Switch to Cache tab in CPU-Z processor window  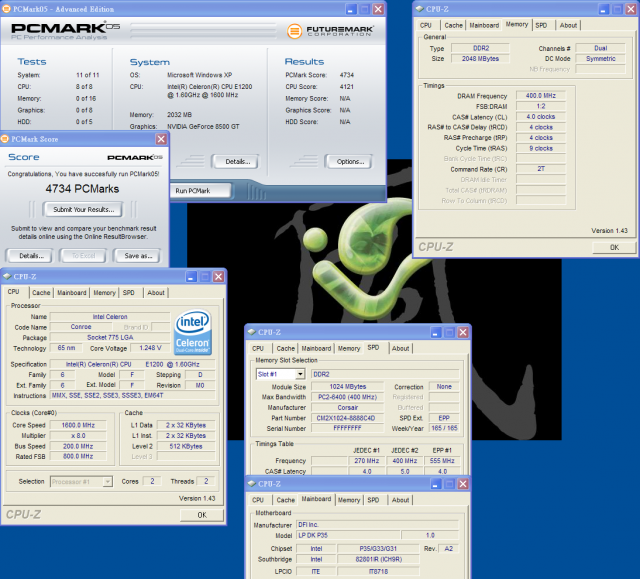[x=41, y=293]
